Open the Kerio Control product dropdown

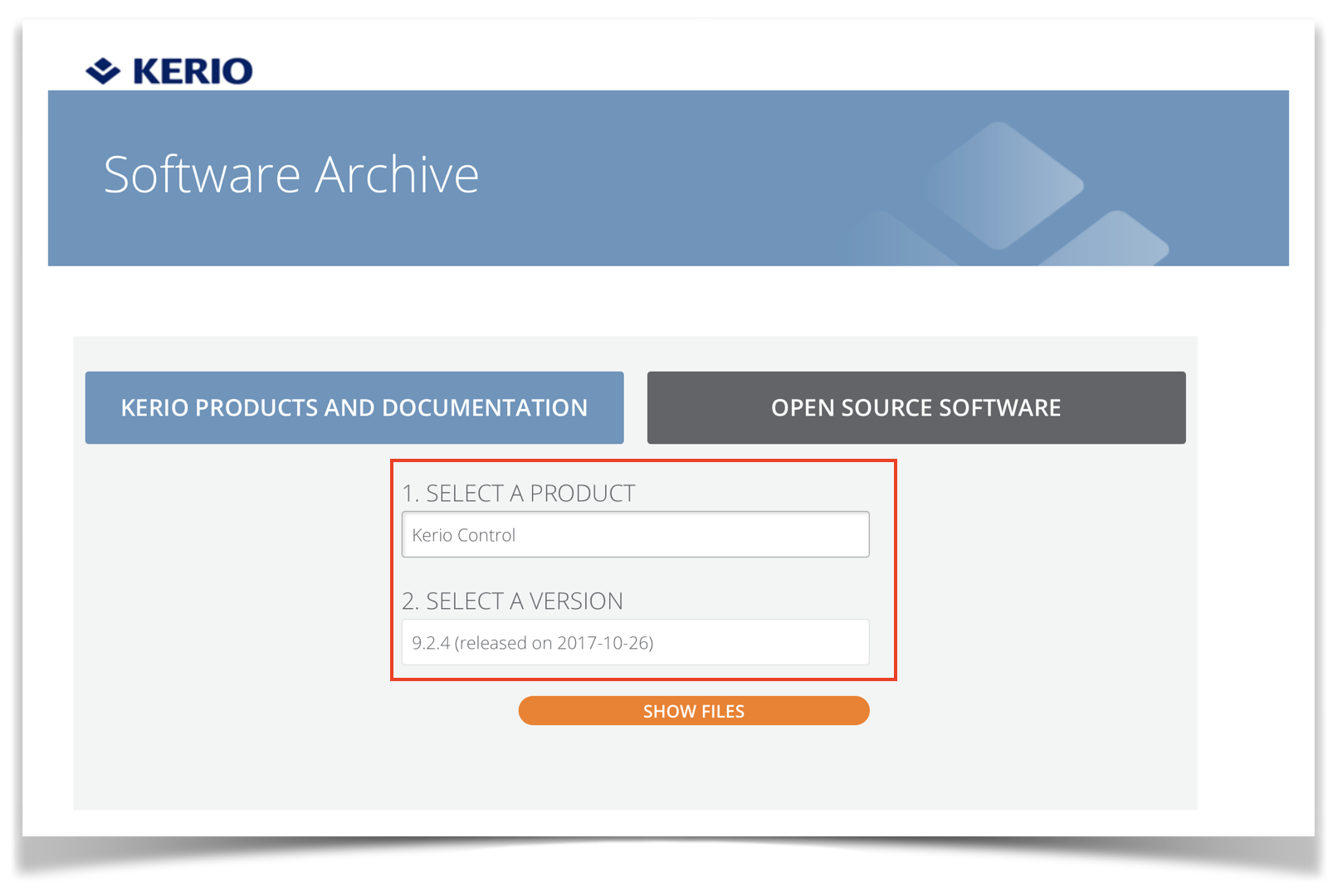636,534
